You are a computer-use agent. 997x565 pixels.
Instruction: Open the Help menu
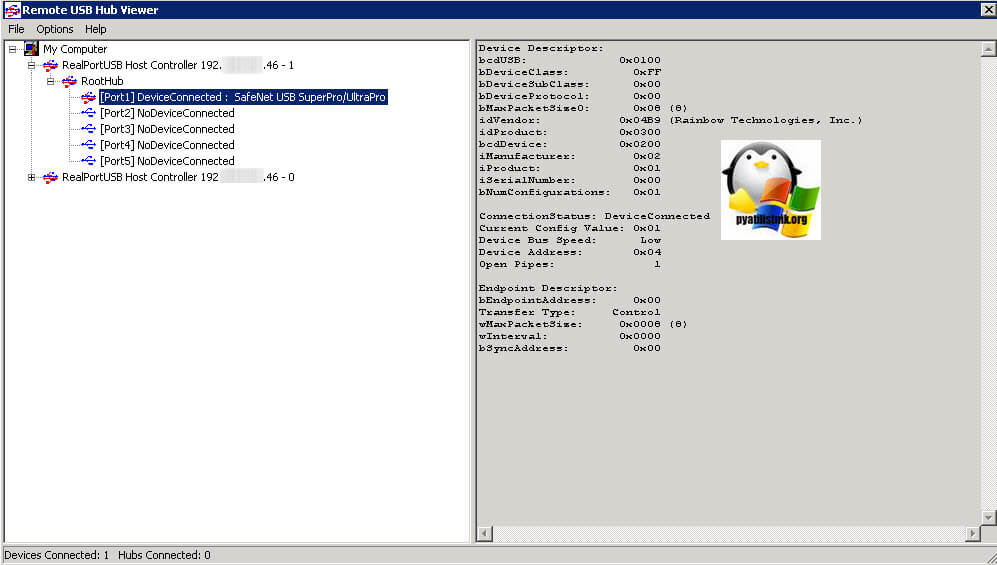pos(95,29)
